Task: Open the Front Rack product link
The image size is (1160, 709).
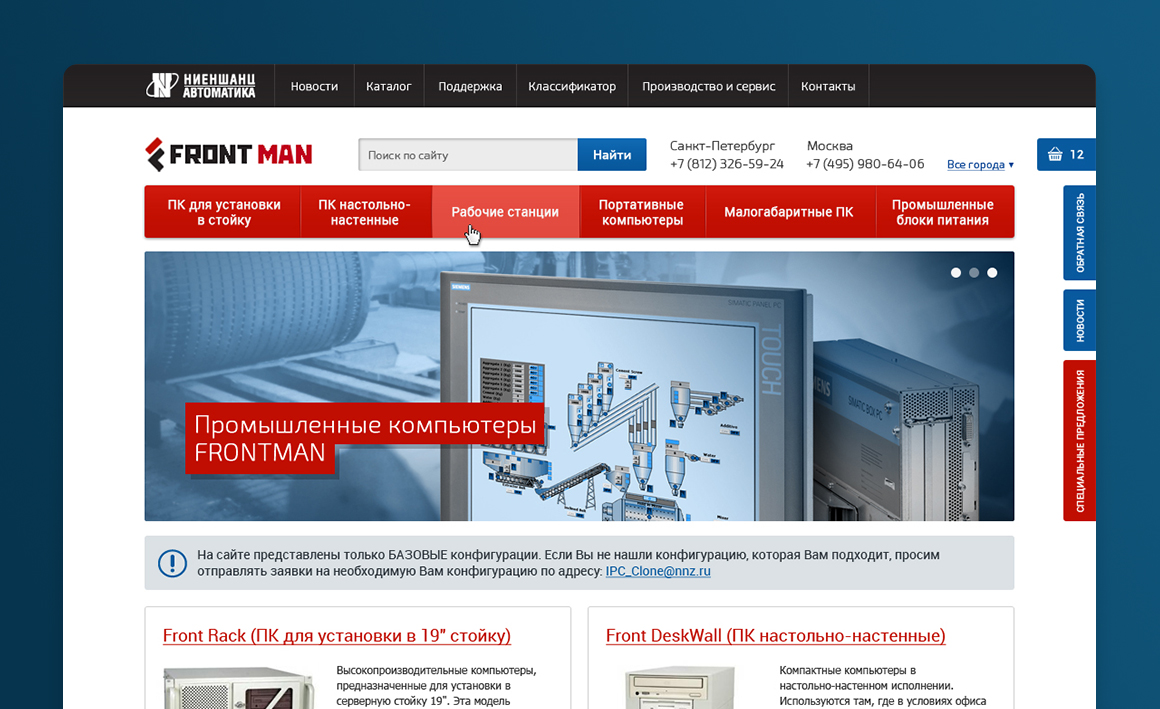Action: point(337,636)
